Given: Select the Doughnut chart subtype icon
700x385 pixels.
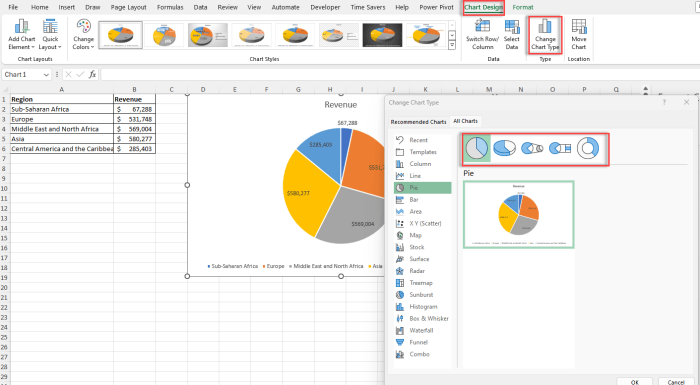Looking at the screenshot, I should pos(588,148).
